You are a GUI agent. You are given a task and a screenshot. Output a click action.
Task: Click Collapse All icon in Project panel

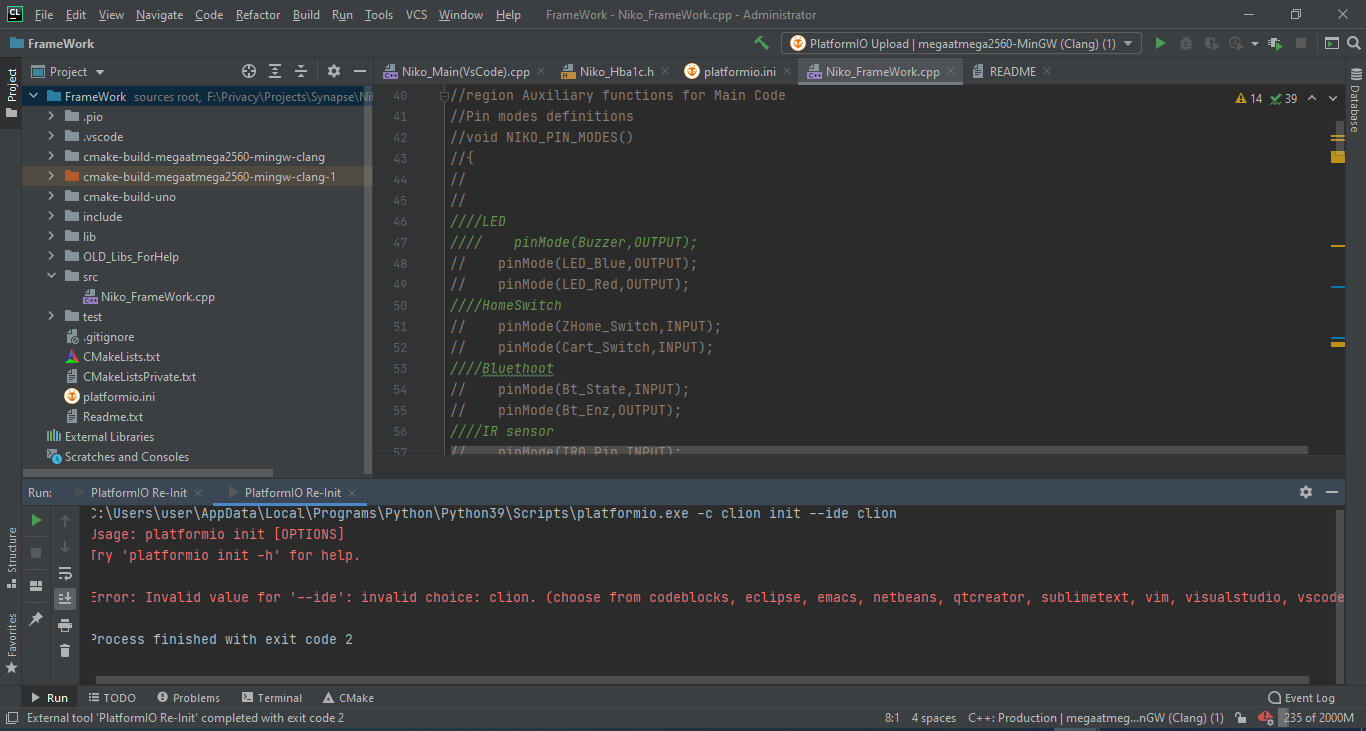coord(301,71)
